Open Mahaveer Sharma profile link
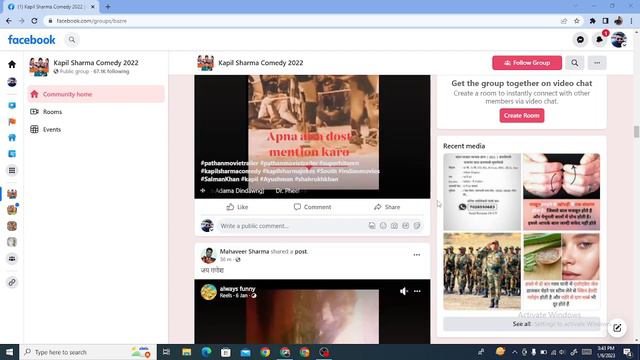640x360 pixels. (x=244, y=251)
